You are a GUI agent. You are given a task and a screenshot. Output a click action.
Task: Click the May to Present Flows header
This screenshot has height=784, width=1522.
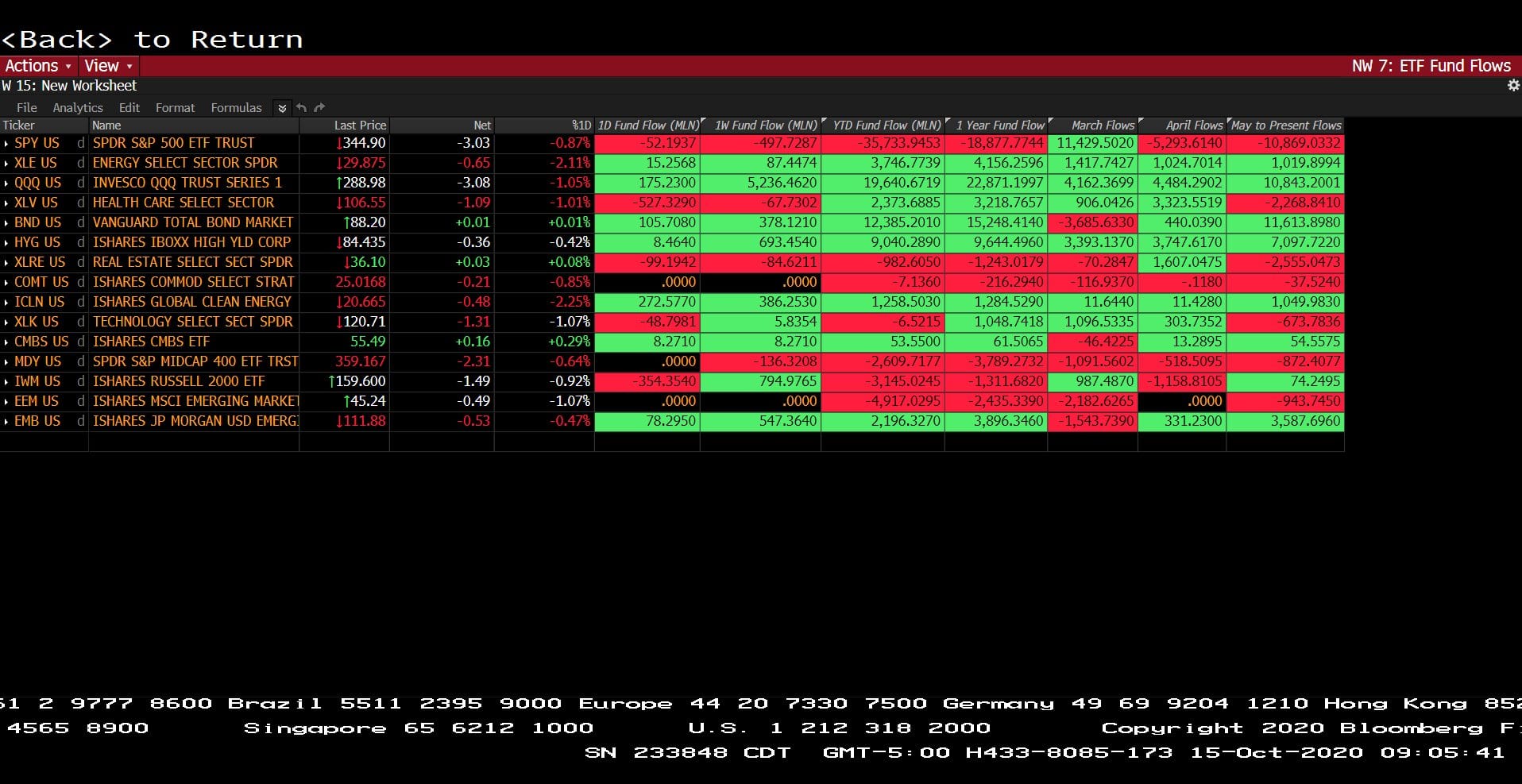point(1285,126)
